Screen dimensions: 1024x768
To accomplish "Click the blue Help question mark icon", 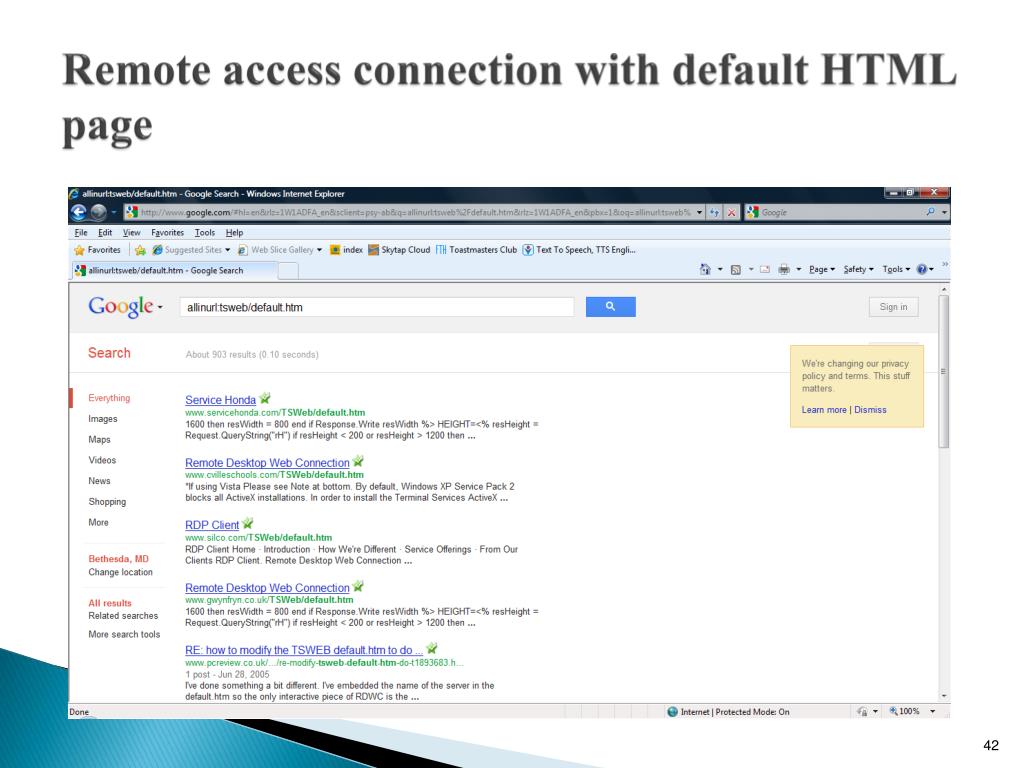I will 921,269.
